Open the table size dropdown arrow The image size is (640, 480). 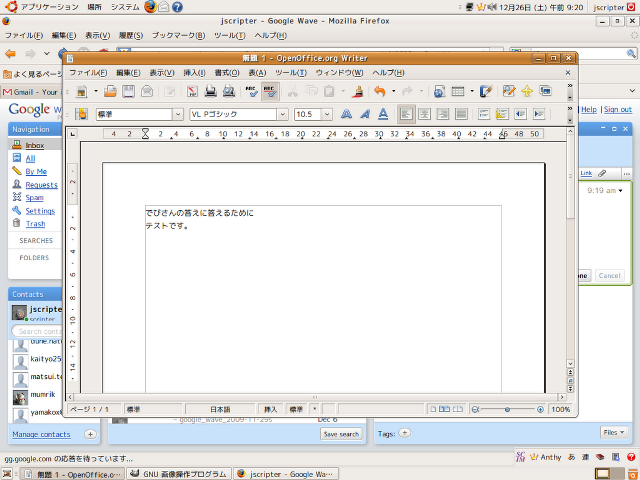(472, 91)
